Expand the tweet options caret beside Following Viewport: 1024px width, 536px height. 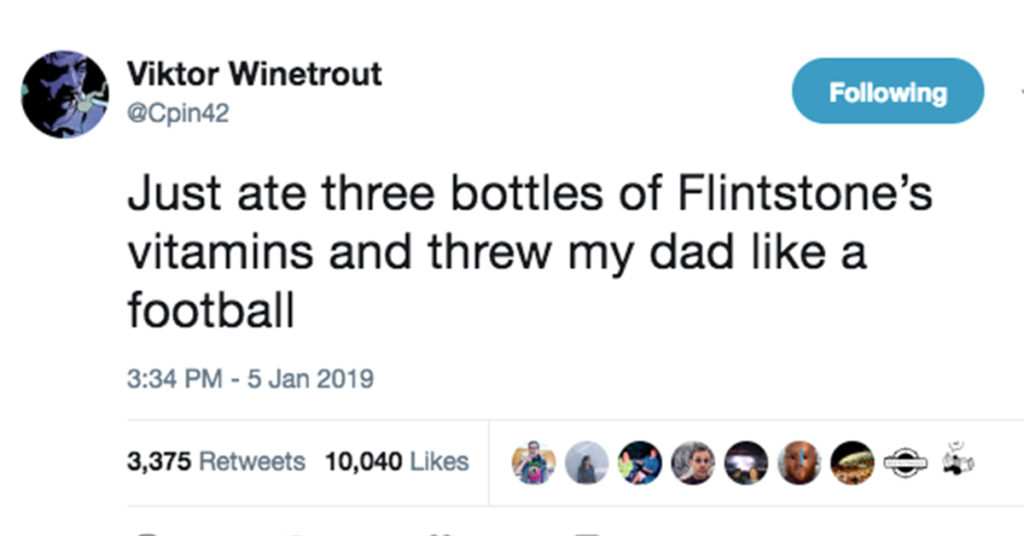(1020, 91)
